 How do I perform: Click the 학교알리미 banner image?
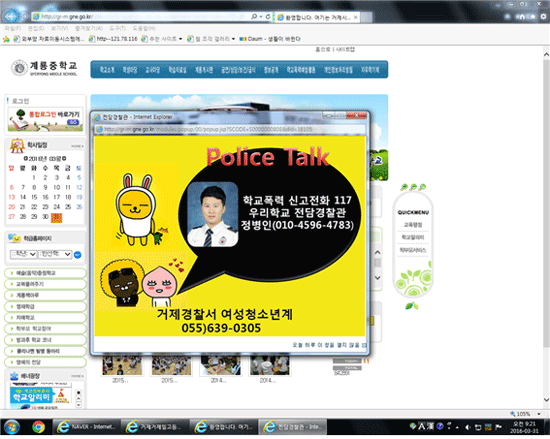(x=40, y=396)
